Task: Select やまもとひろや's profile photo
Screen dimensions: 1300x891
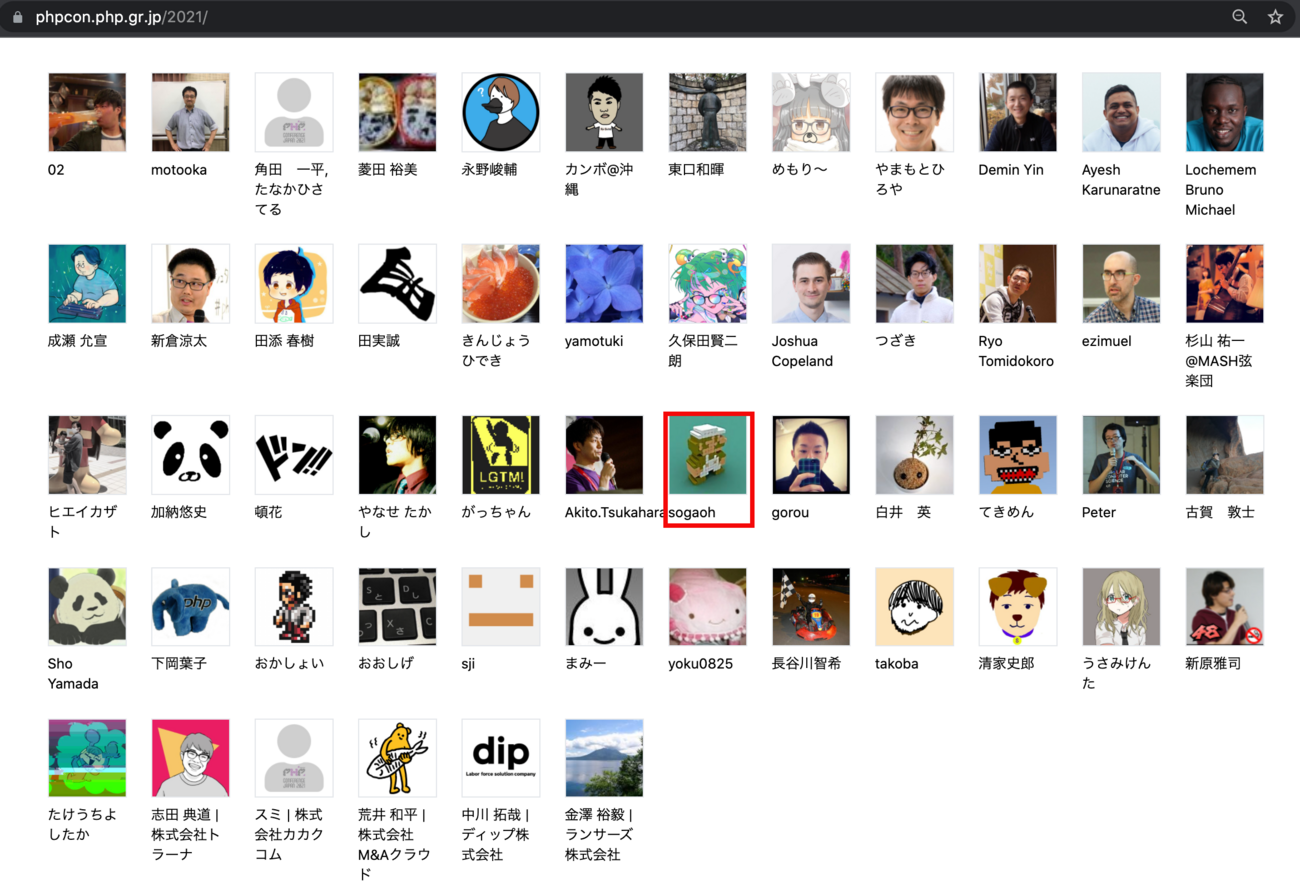Action: (914, 112)
